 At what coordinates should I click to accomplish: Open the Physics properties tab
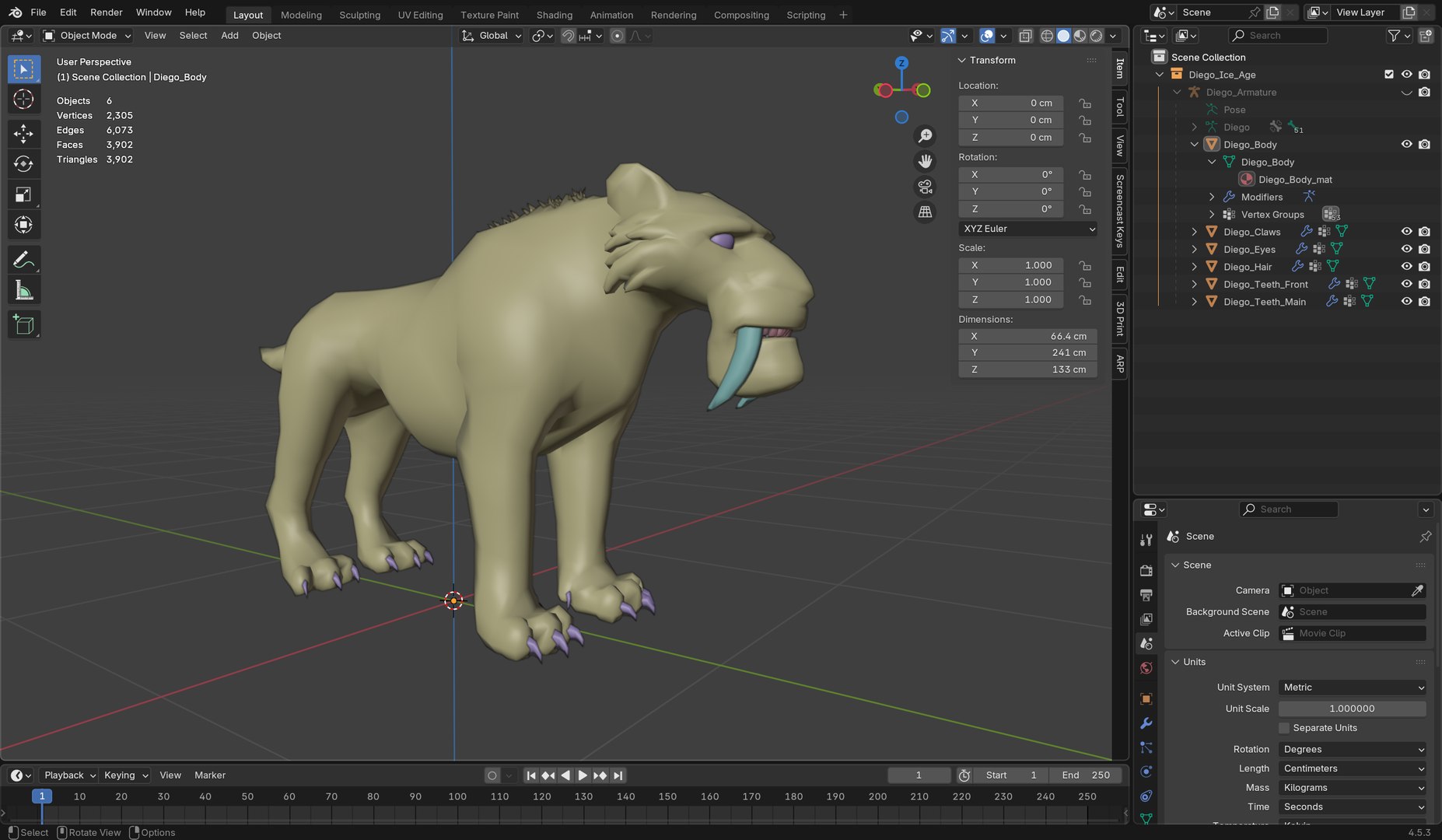coord(1146,772)
